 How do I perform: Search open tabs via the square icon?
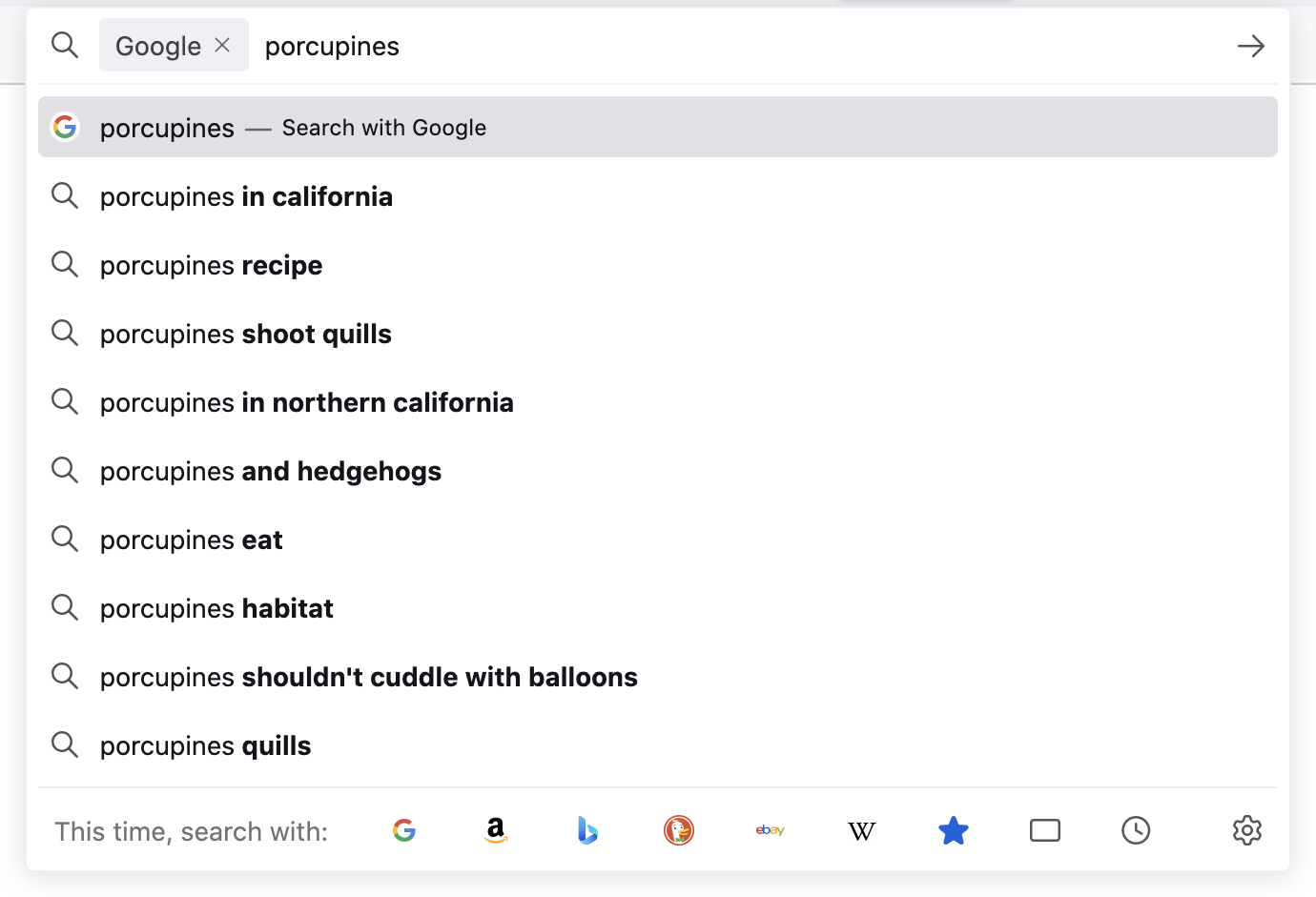(1044, 830)
